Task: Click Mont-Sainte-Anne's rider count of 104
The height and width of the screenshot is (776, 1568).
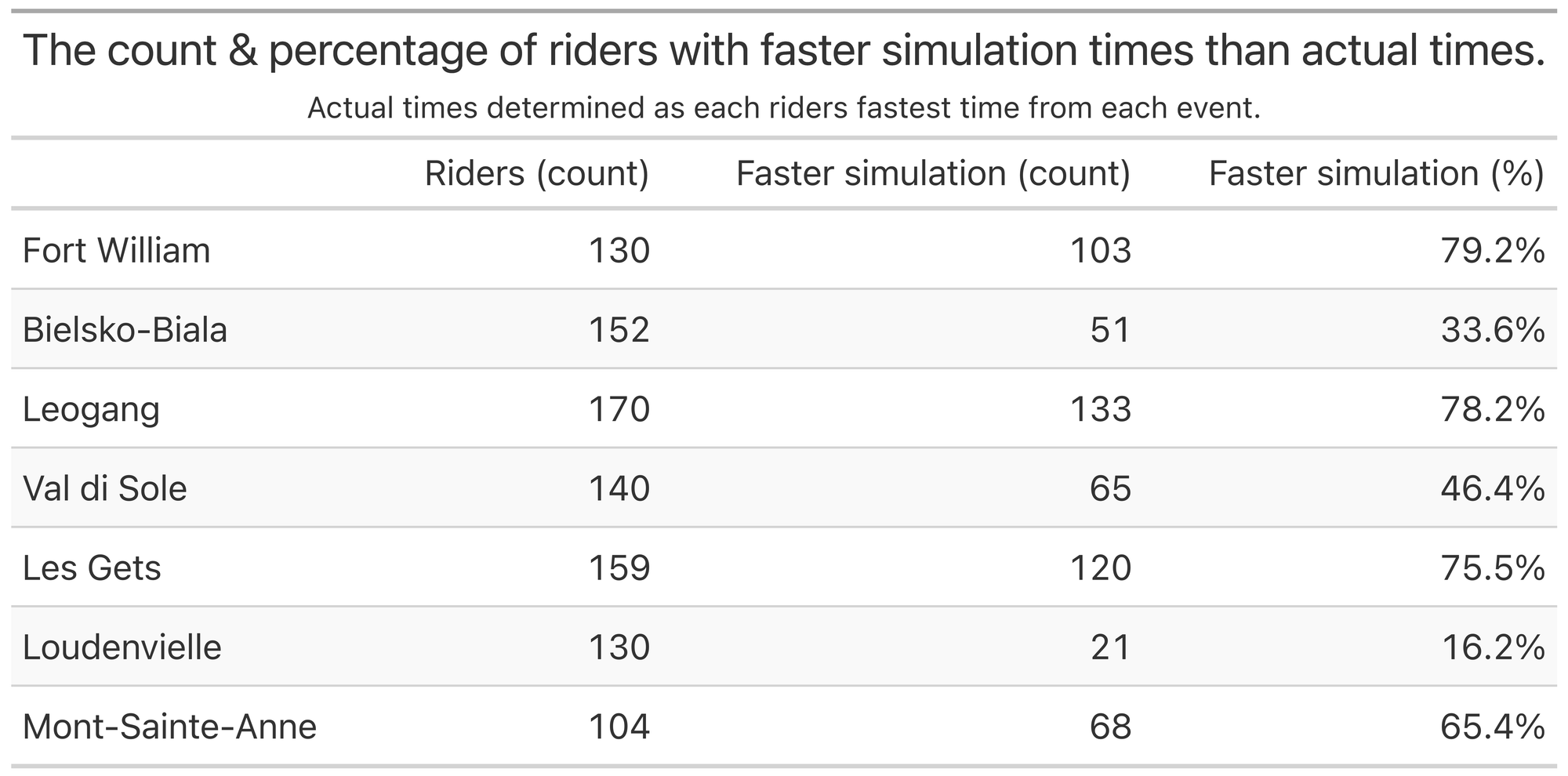Action: (619, 727)
